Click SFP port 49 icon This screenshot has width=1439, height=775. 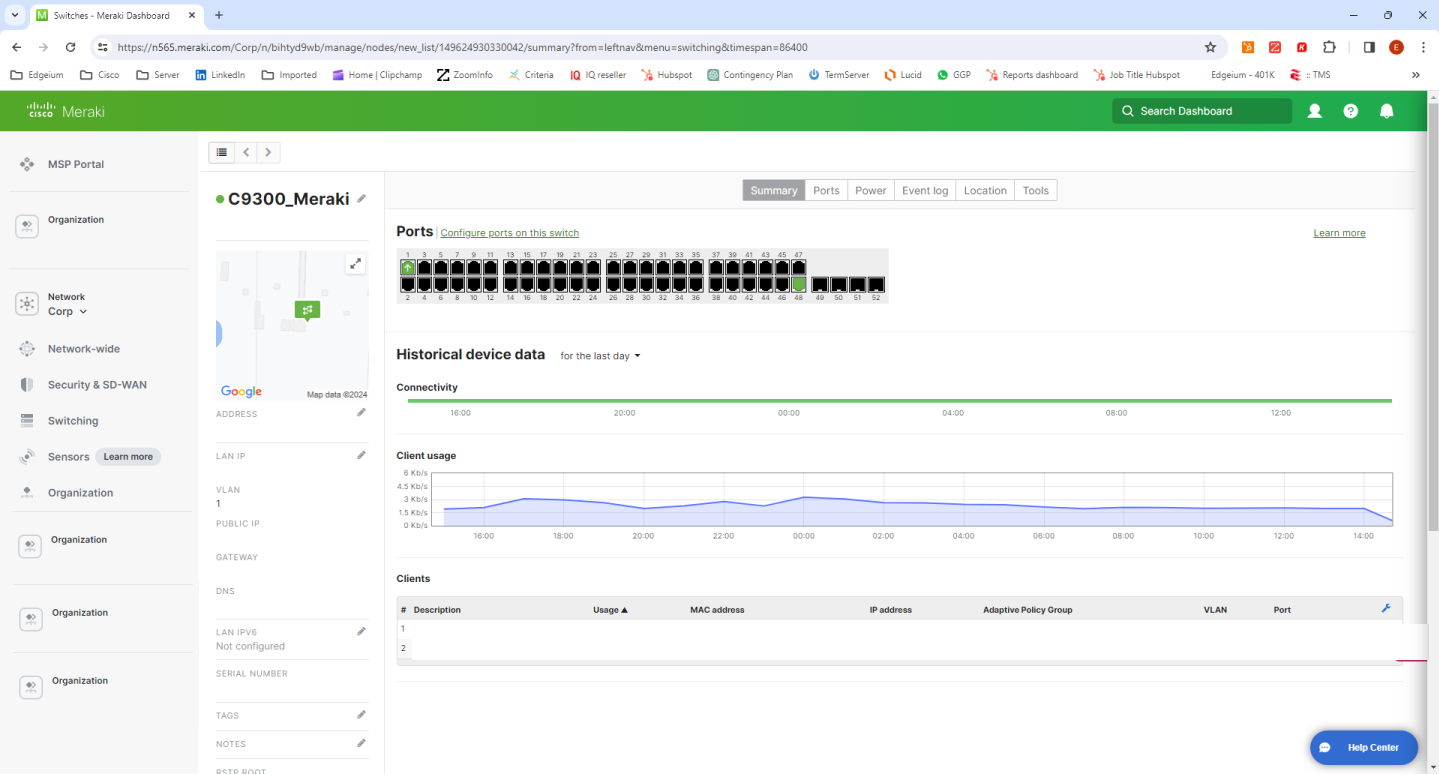click(821, 284)
